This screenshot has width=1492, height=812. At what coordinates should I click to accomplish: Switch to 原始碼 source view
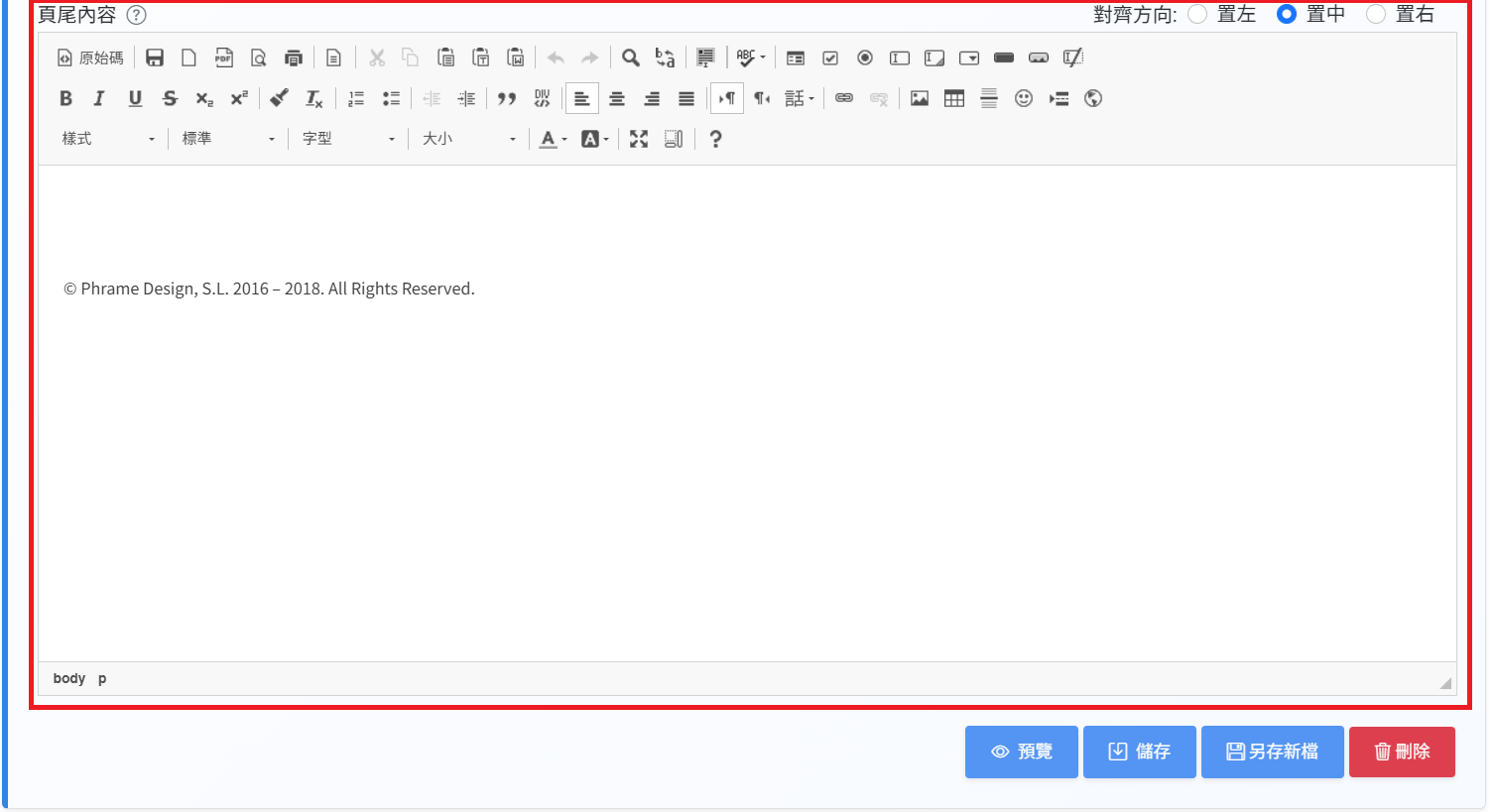tap(90, 58)
